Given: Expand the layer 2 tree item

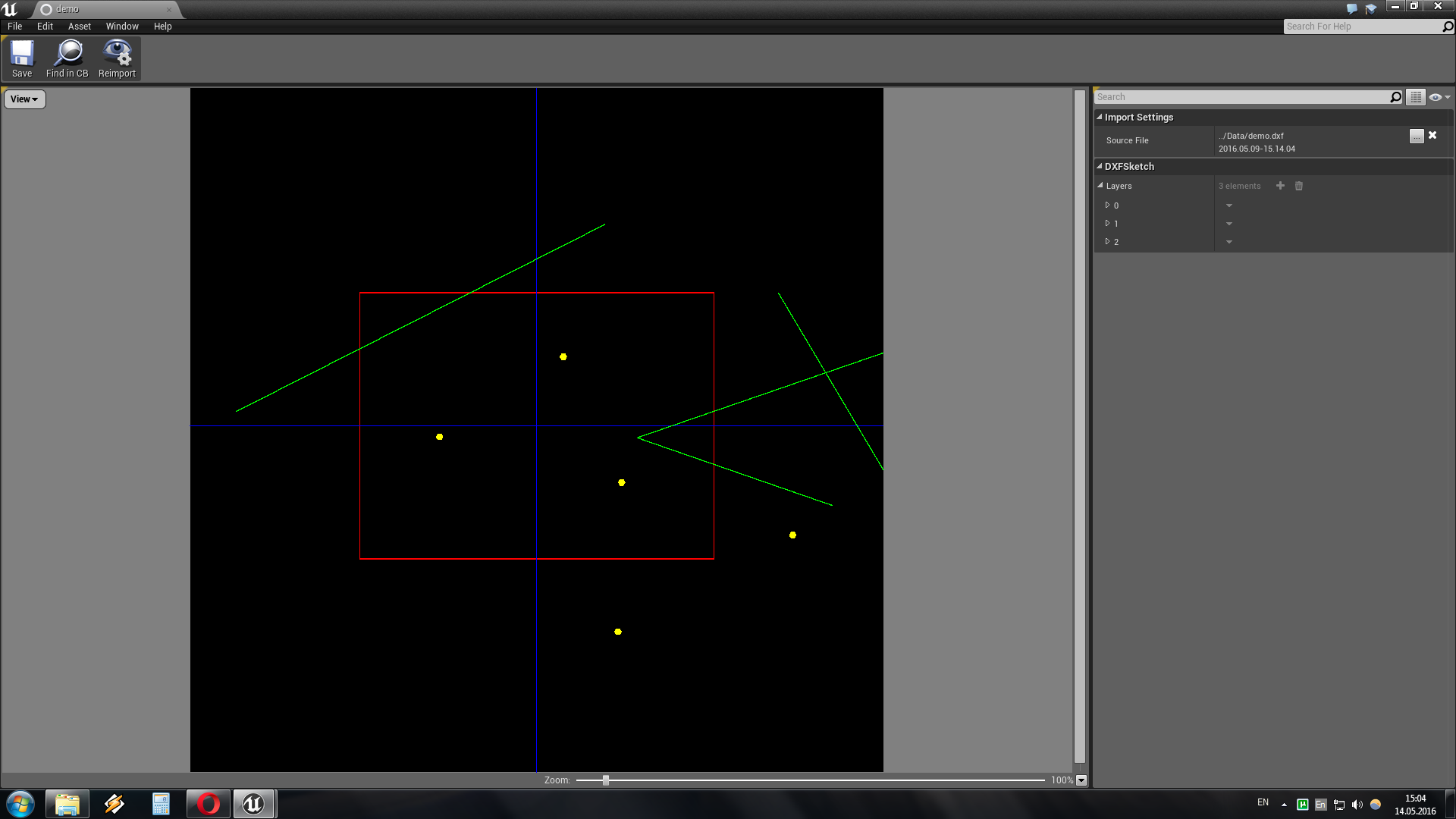Looking at the screenshot, I should 1107,241.
